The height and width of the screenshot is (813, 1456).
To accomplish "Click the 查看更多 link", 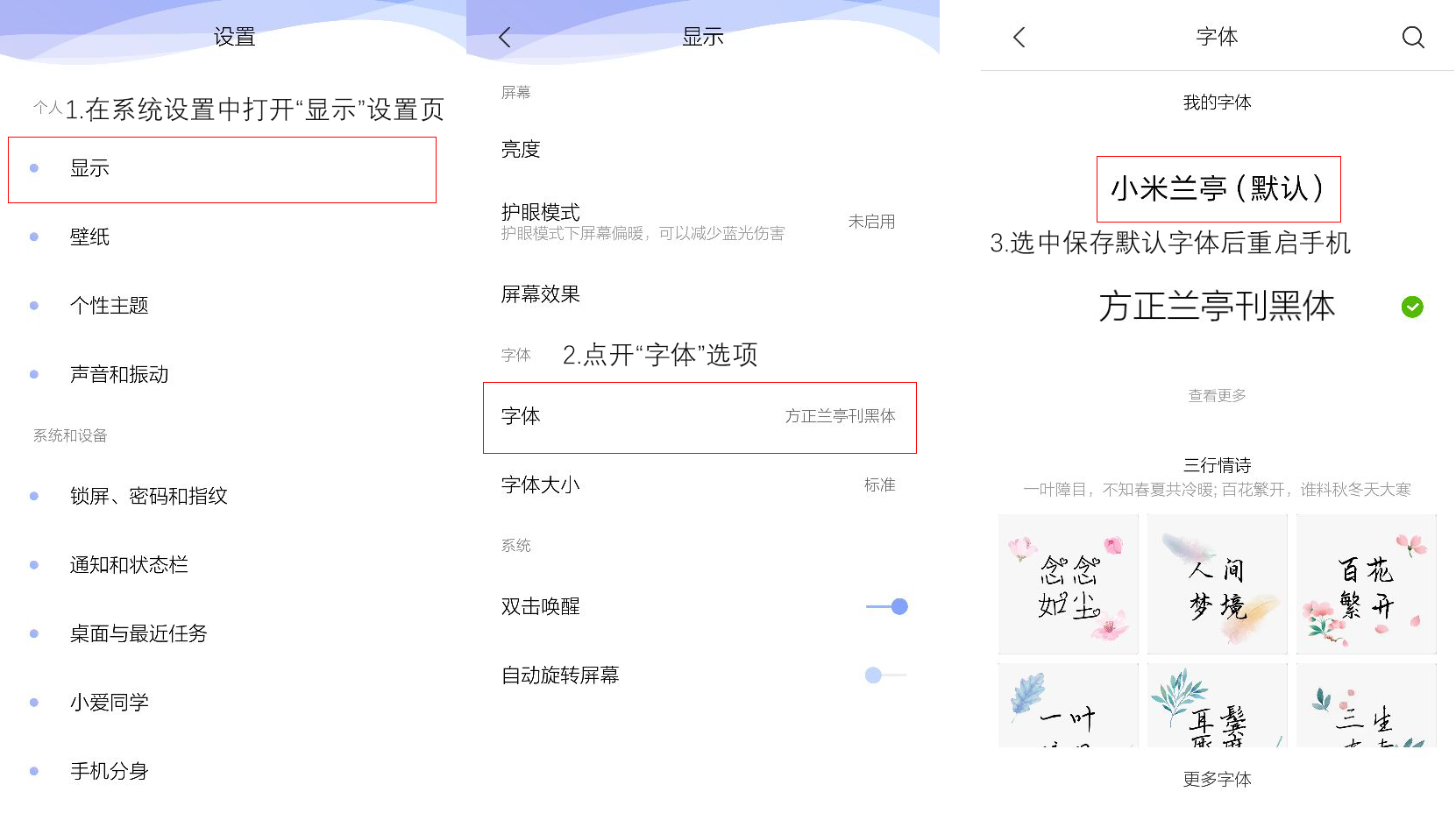I will click(1217, 396).
